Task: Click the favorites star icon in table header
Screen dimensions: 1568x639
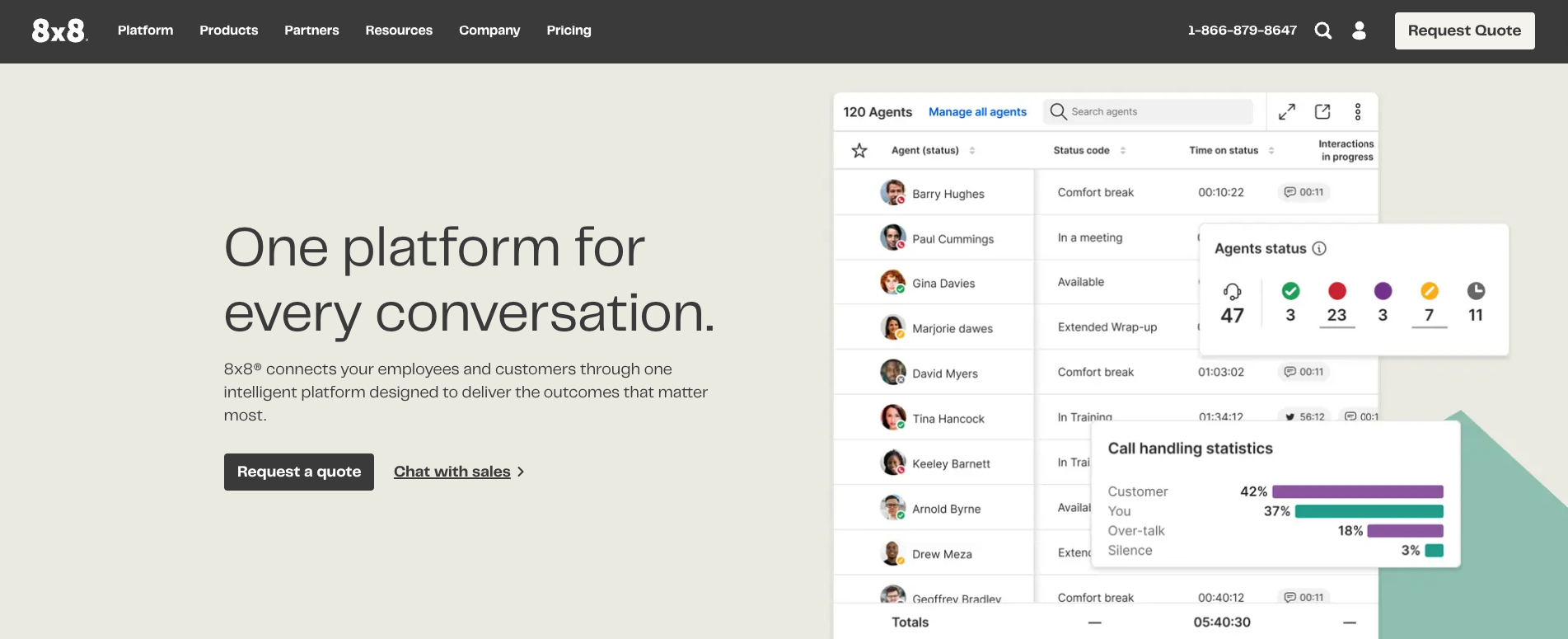Action: click(x=859, y=150)
